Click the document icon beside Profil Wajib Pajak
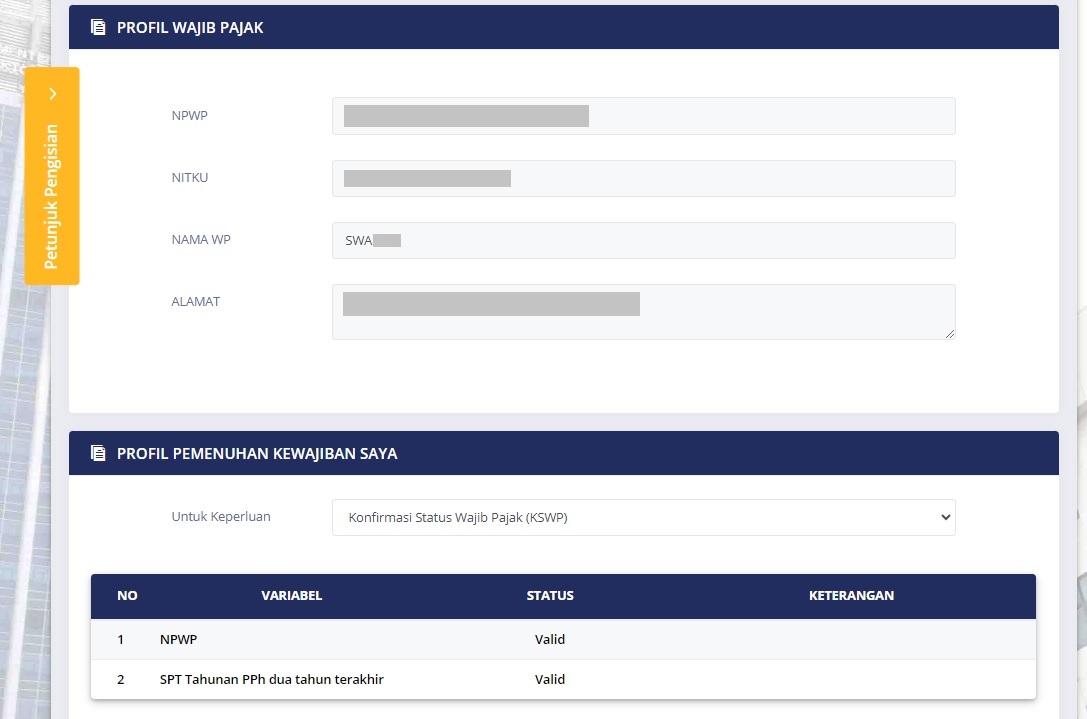 coord(98,28)
